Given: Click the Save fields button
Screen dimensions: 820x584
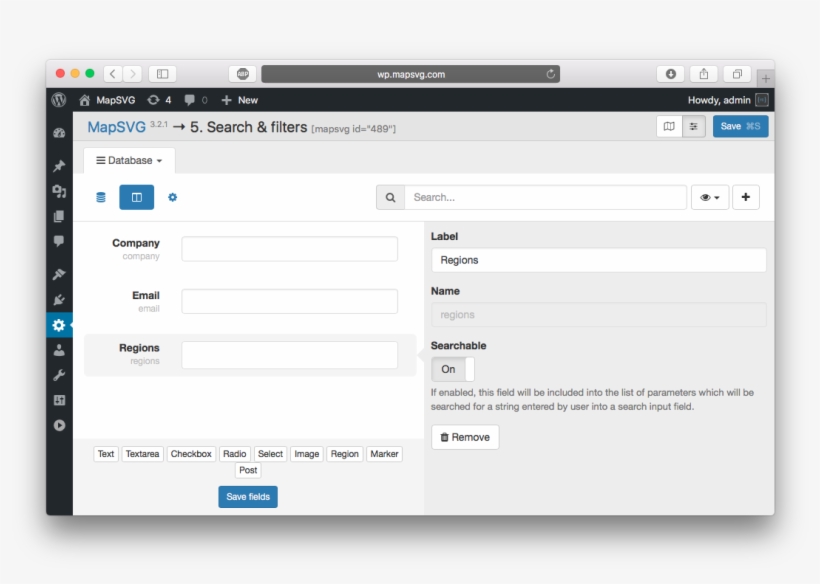Looking at the screenshot, I should (x=247, y=496).
